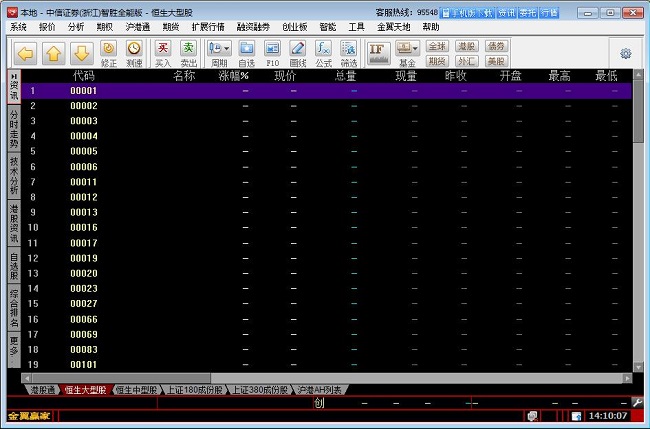The image size is (650, 429).
Task: Click the 金翼赢家 status bar logo
Action: pos(29,416)
